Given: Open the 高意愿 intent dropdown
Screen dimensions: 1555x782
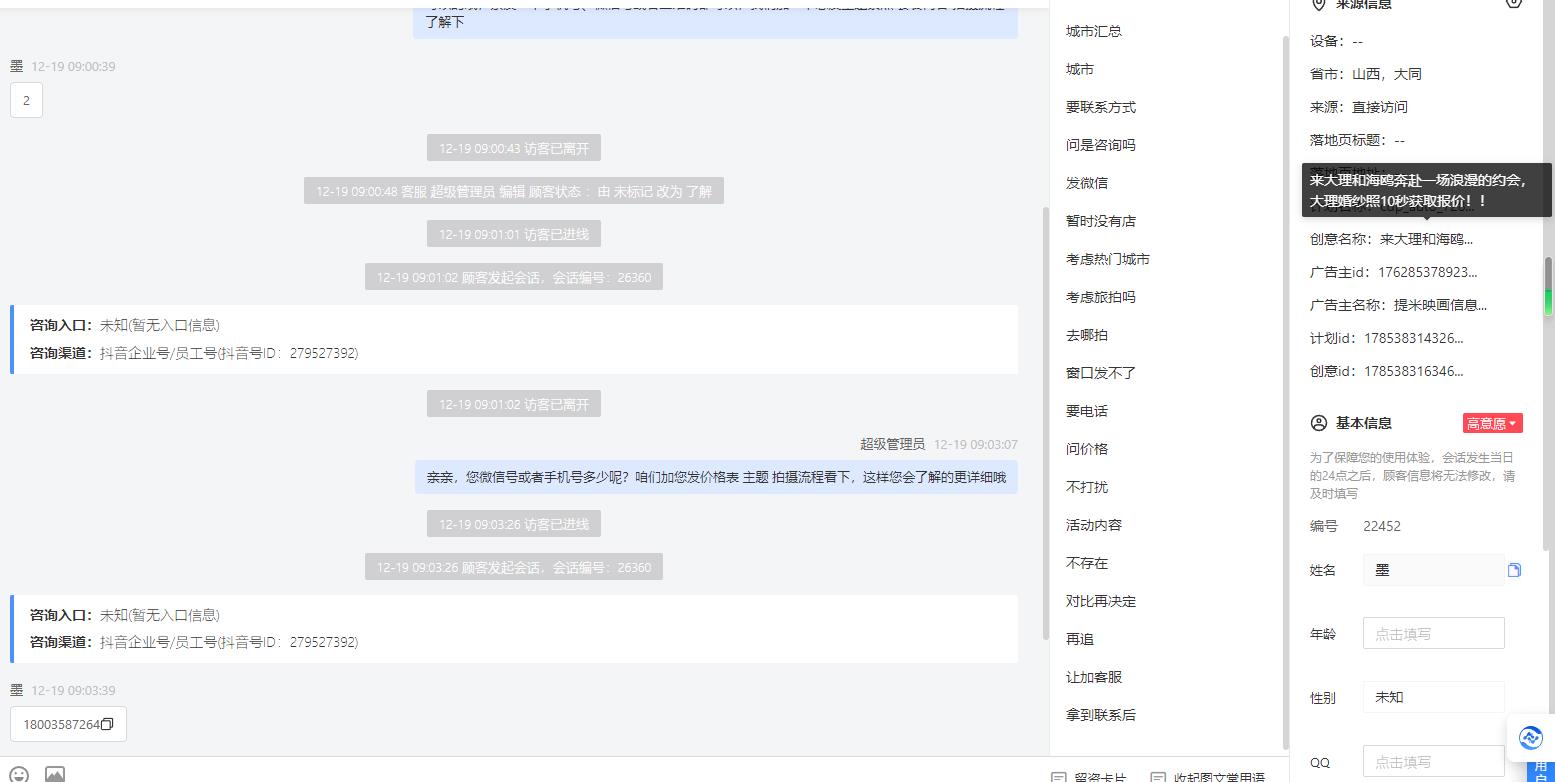Looking at the screenshot, I should tap(1492, 423).
